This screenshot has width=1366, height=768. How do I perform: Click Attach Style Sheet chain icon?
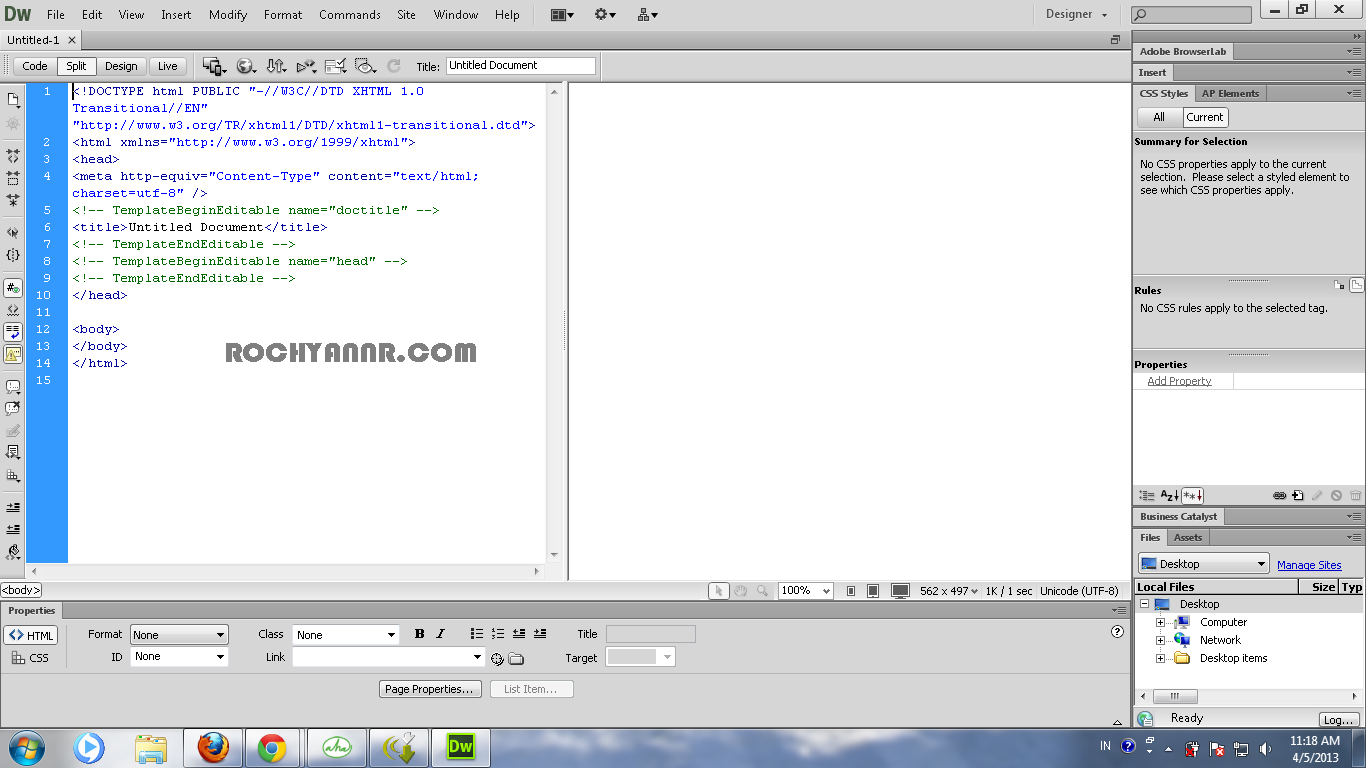click(x=1279, y=496)
